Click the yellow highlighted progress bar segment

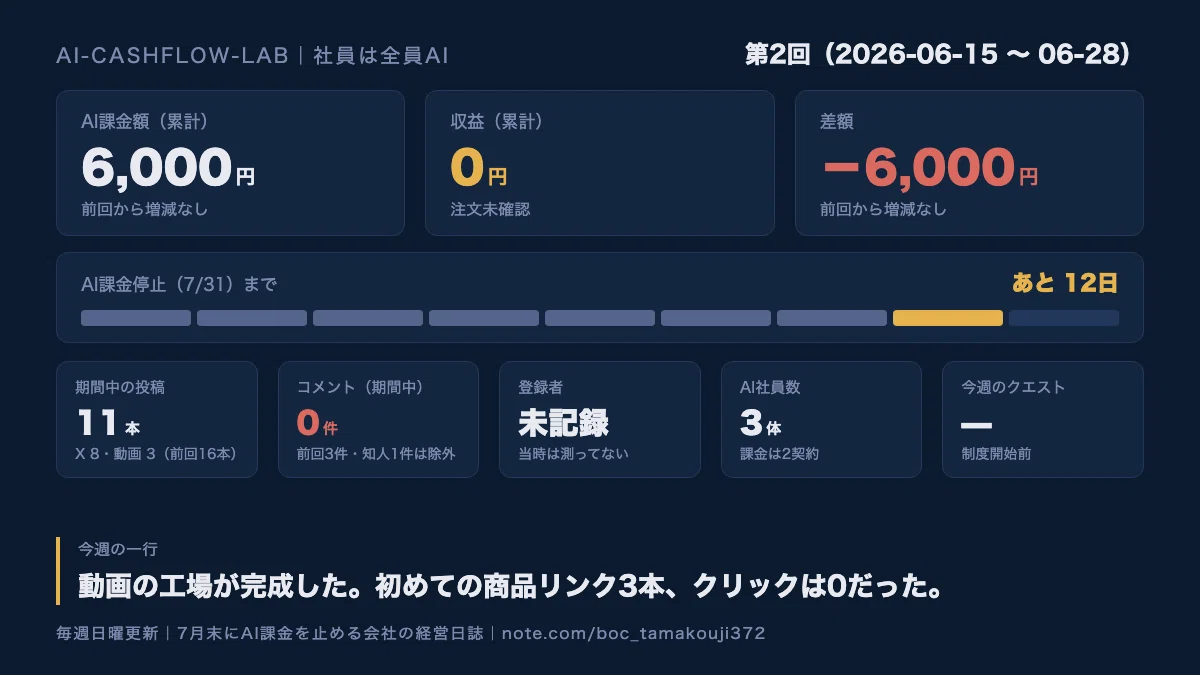point(948,318)
